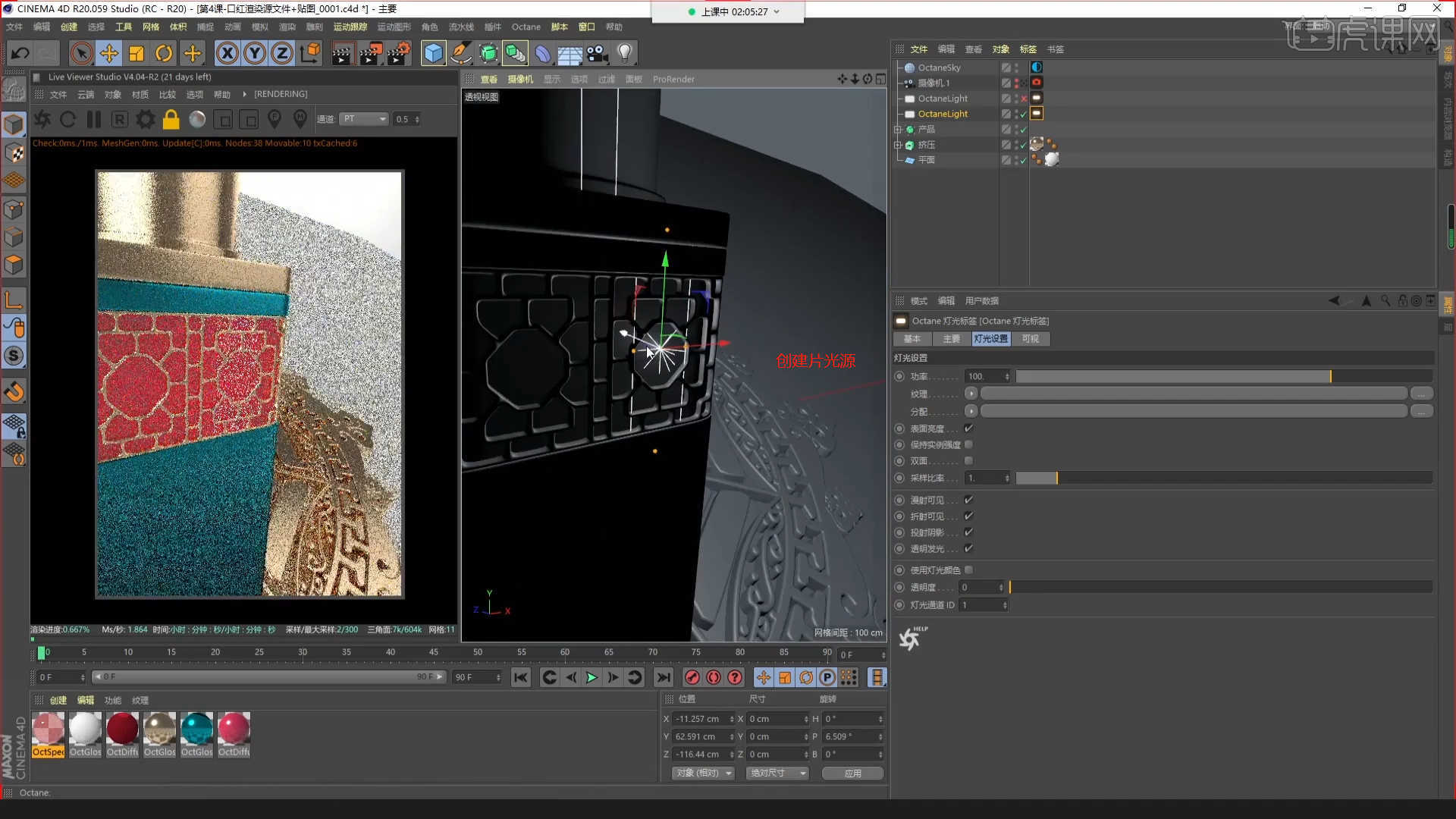The height and width of the screenshot is (819, 1456).
Task: Toggle 投射阴影 checkbox
Action: (x=968, y=532)
